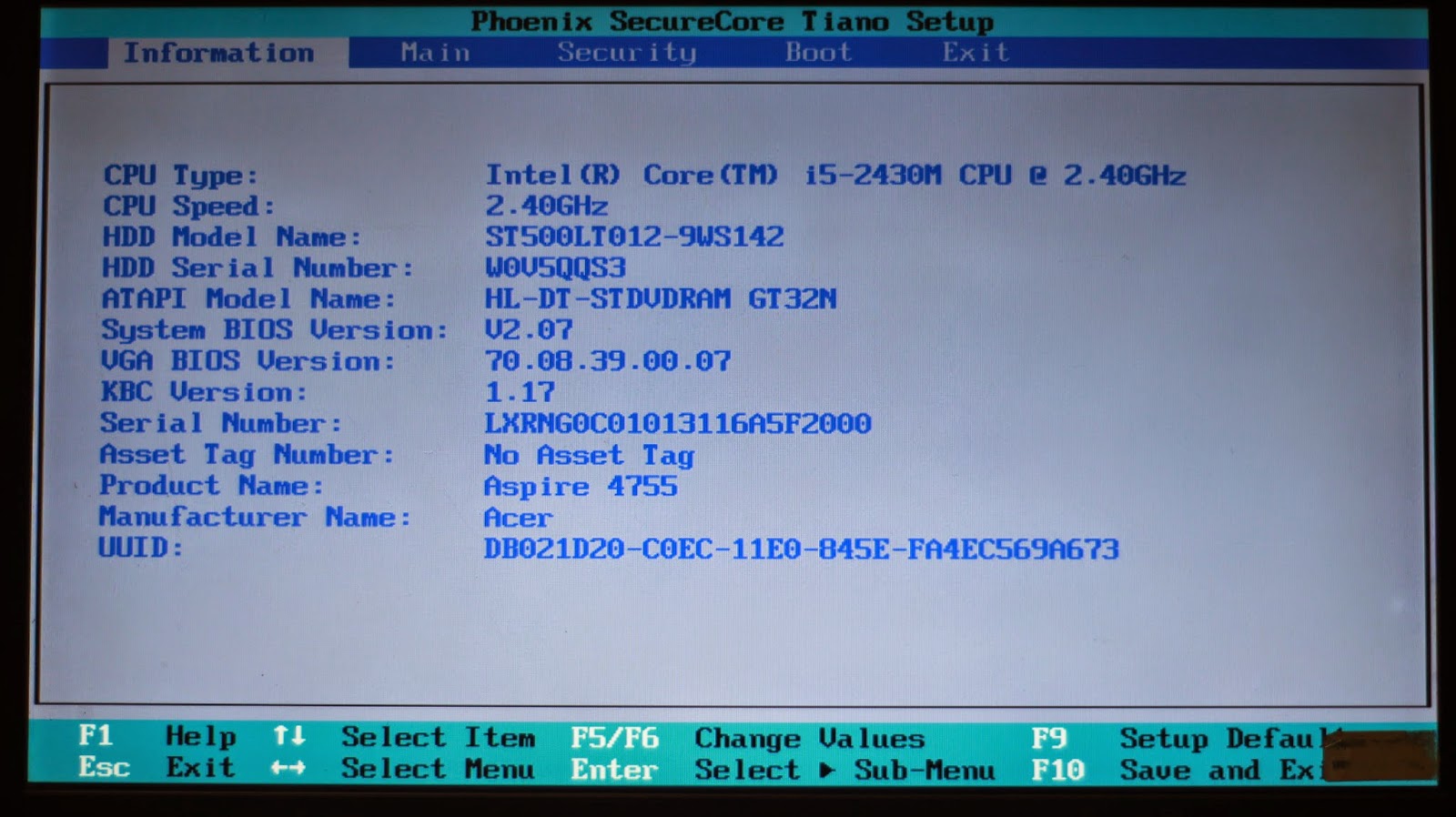Click the 'ATAPI Model Name:' label
The height and width of the screenshot is (817, 1456).
click(248, 298)
